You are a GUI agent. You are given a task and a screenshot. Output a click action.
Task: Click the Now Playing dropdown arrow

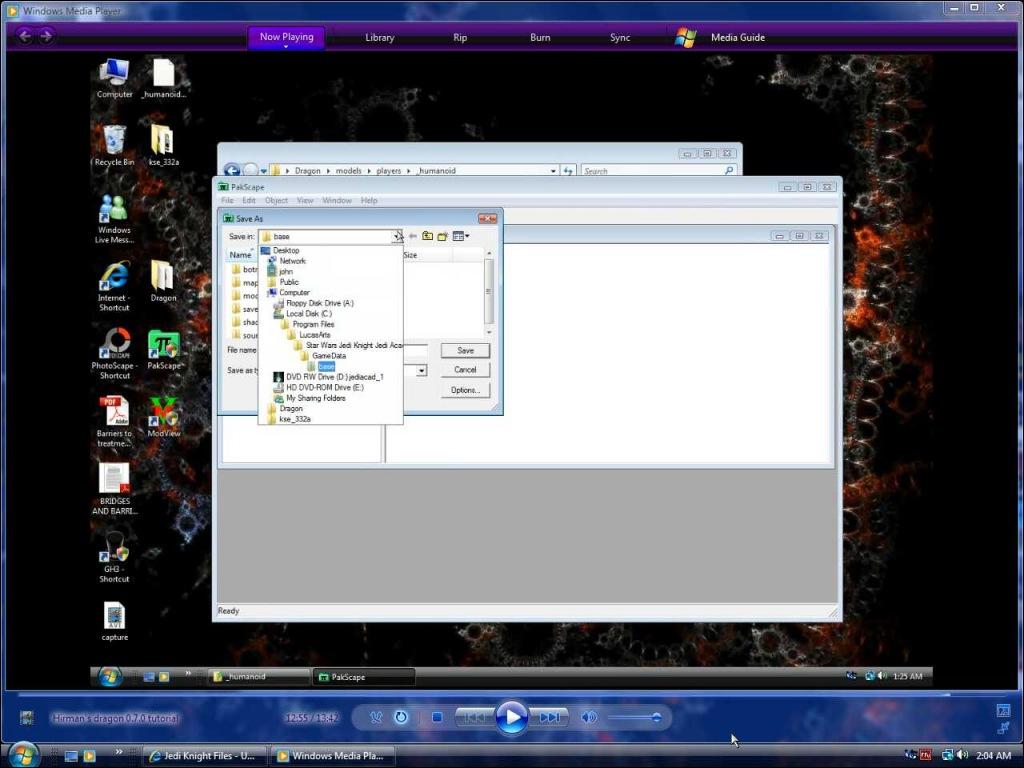tap(286, 47)
